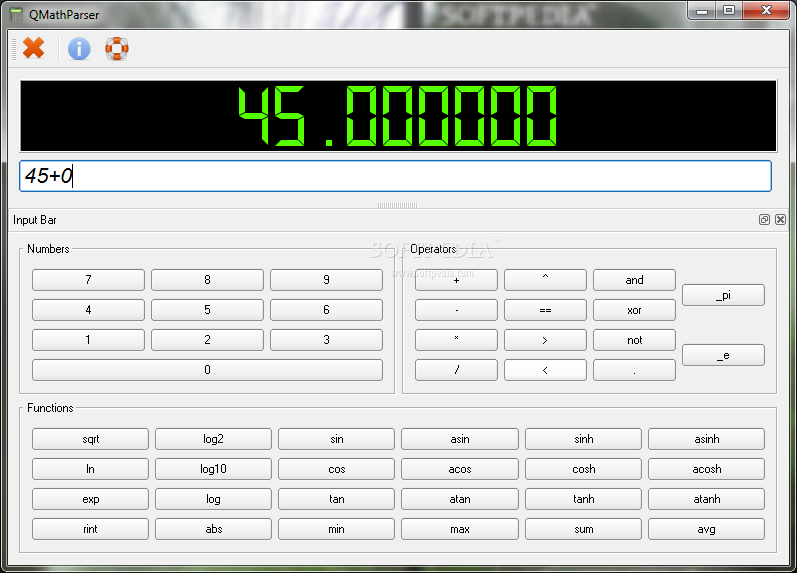The width and height of the screenshot is (797, 573).
Task: Click the QMathParser title bar app icon
Action: tap(16, 15)
